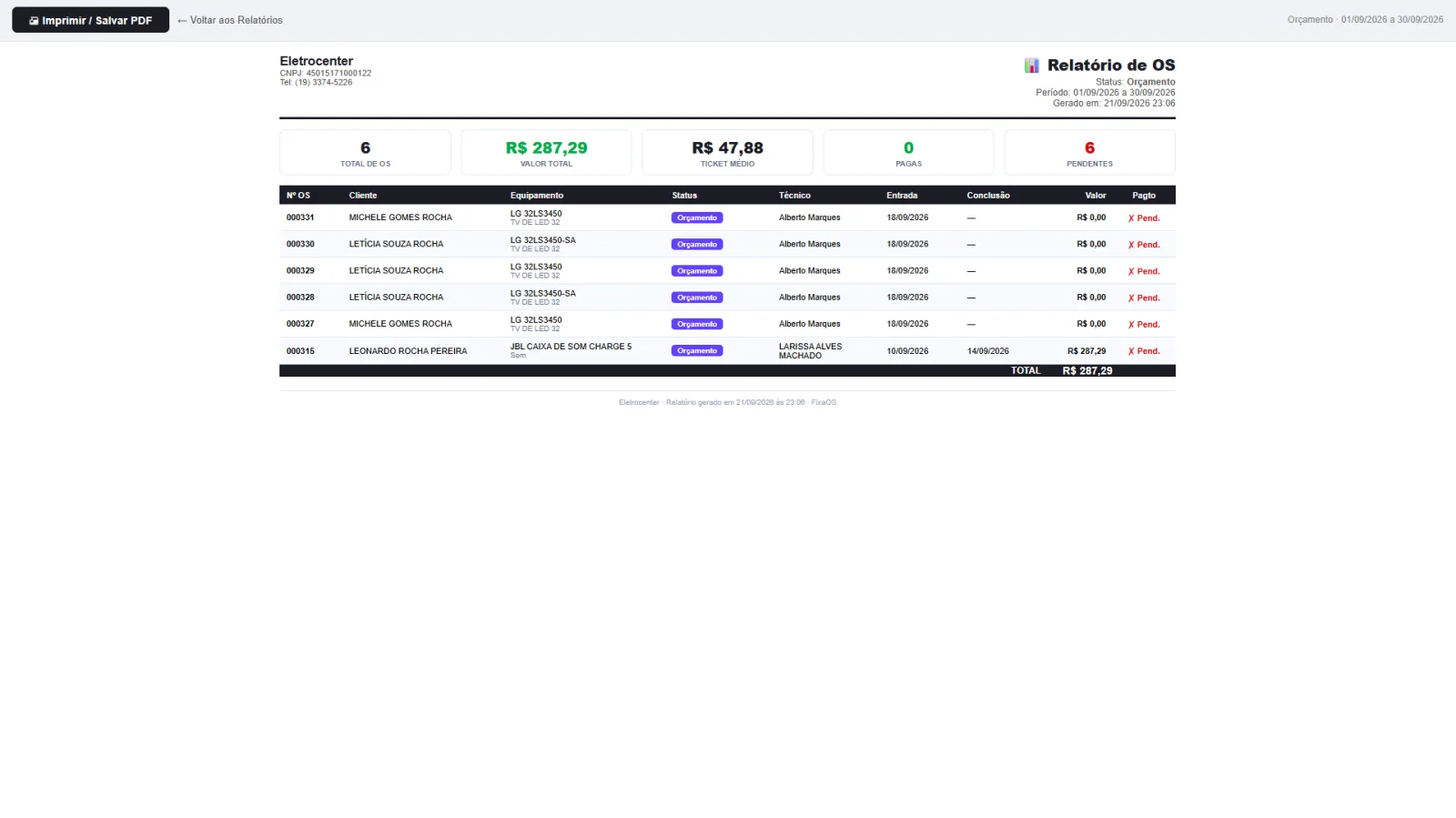The width and height of the screenshot is (1456, 818).
Task: Click LARISSA ALVES MACHADO technician cell
Action: point(810,351)
